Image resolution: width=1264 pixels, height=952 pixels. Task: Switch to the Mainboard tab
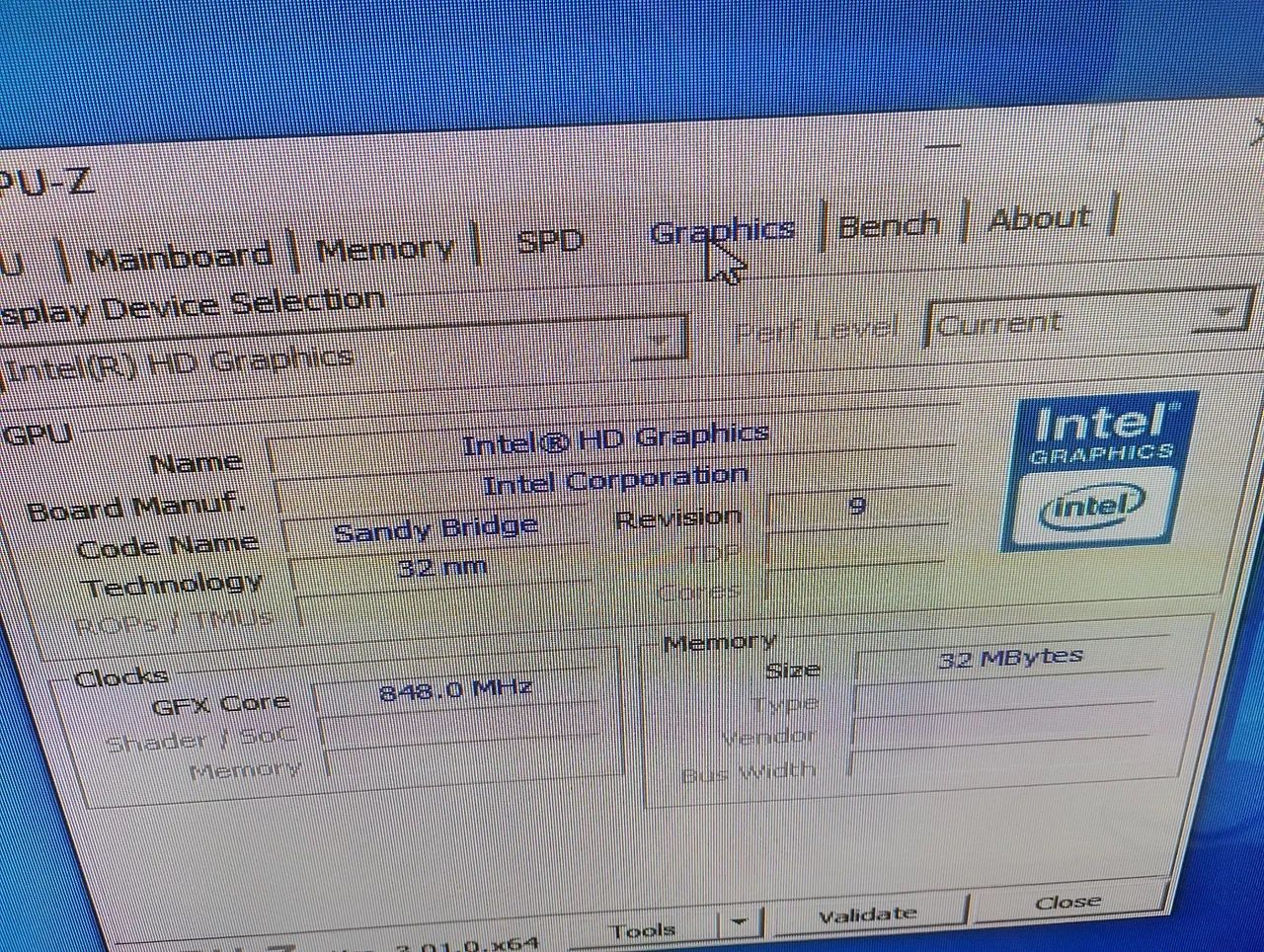coord(178,258)
